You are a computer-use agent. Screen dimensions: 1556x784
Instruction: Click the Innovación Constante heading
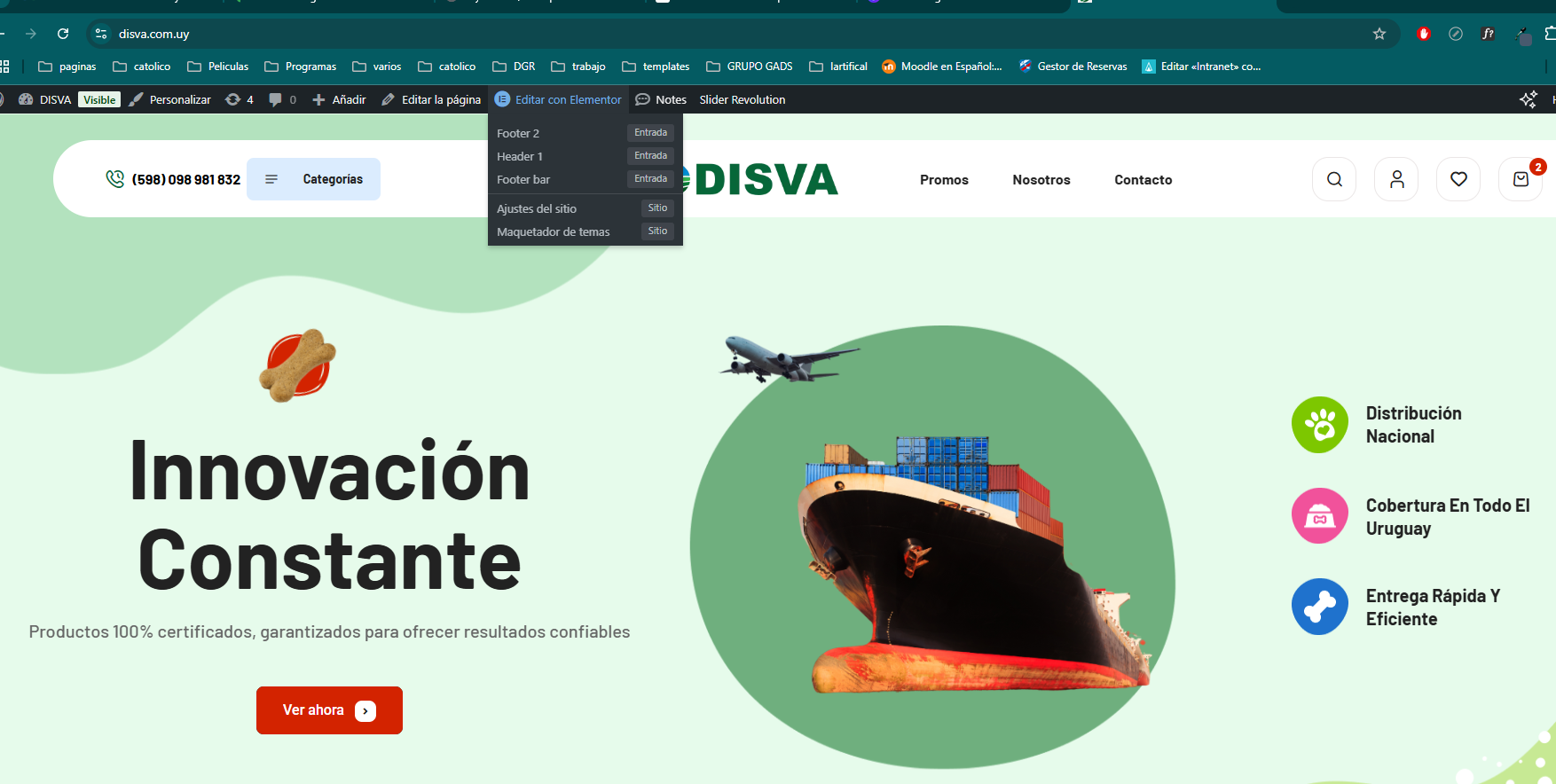click(329, 515)
